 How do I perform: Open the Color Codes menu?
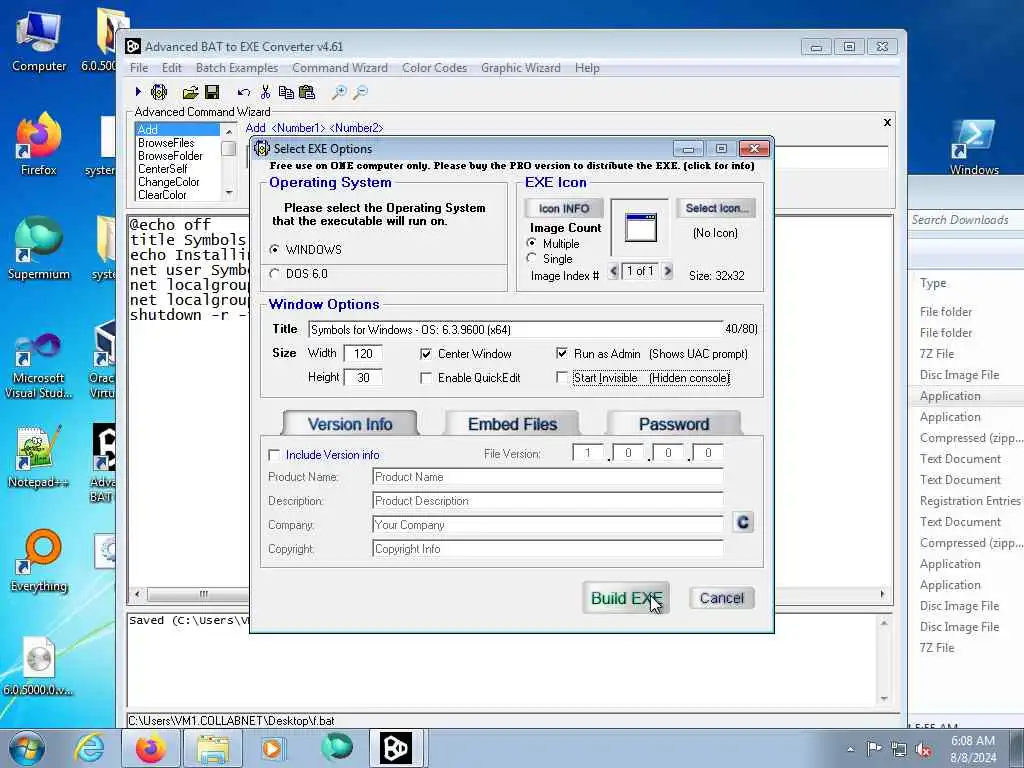(x=434, y=68)
